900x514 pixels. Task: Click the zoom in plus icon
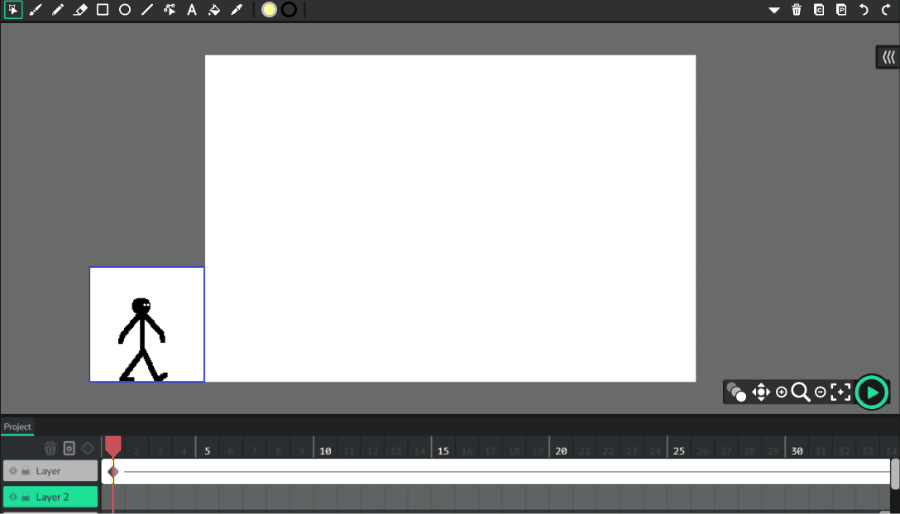[x=781, y=392]
